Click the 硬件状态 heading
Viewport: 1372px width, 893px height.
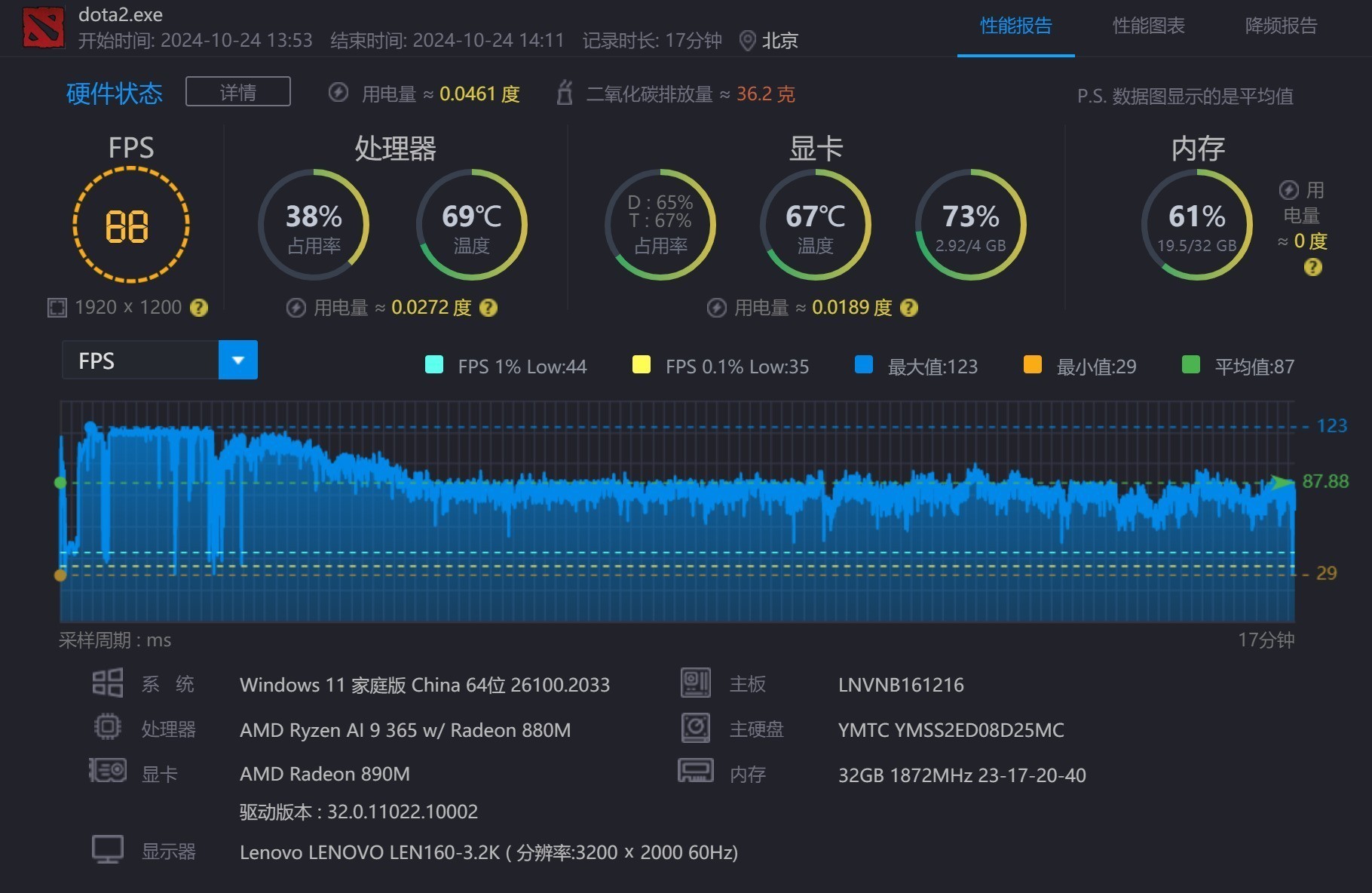click(x=115, y=94)
